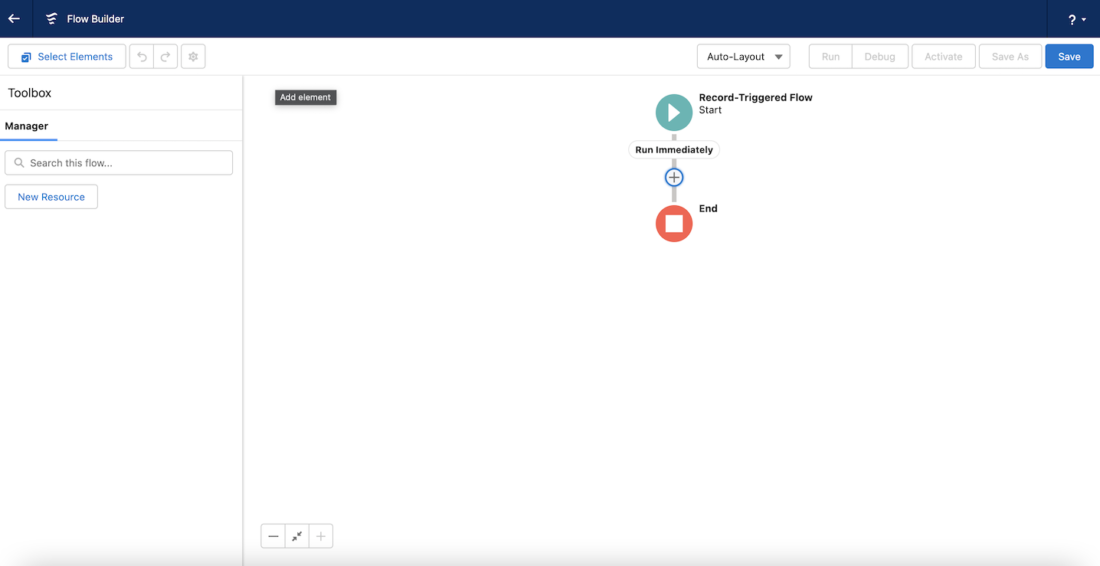The width and height of the screenshot is (1100, 566).
Task: Redo the last action
Action: click(x=166, y=57)
